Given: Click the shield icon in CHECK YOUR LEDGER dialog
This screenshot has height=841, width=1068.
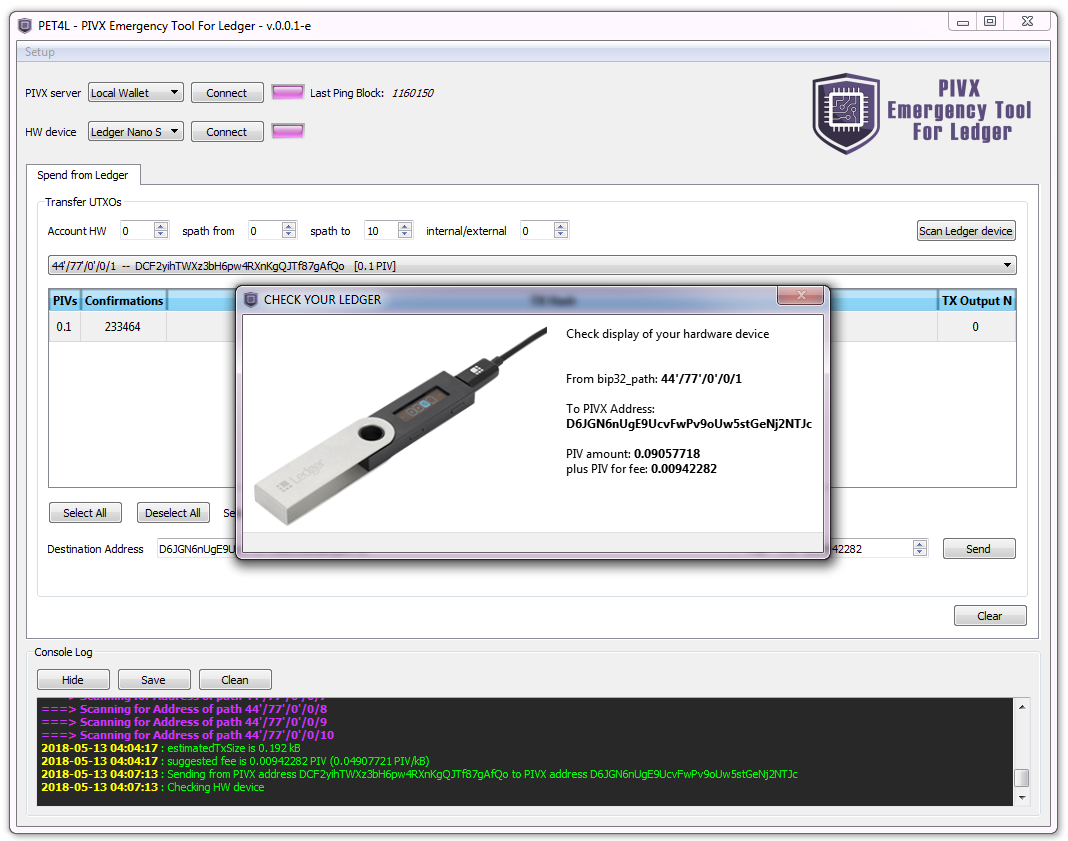Looking at the screenshot, I should point(251,300).
